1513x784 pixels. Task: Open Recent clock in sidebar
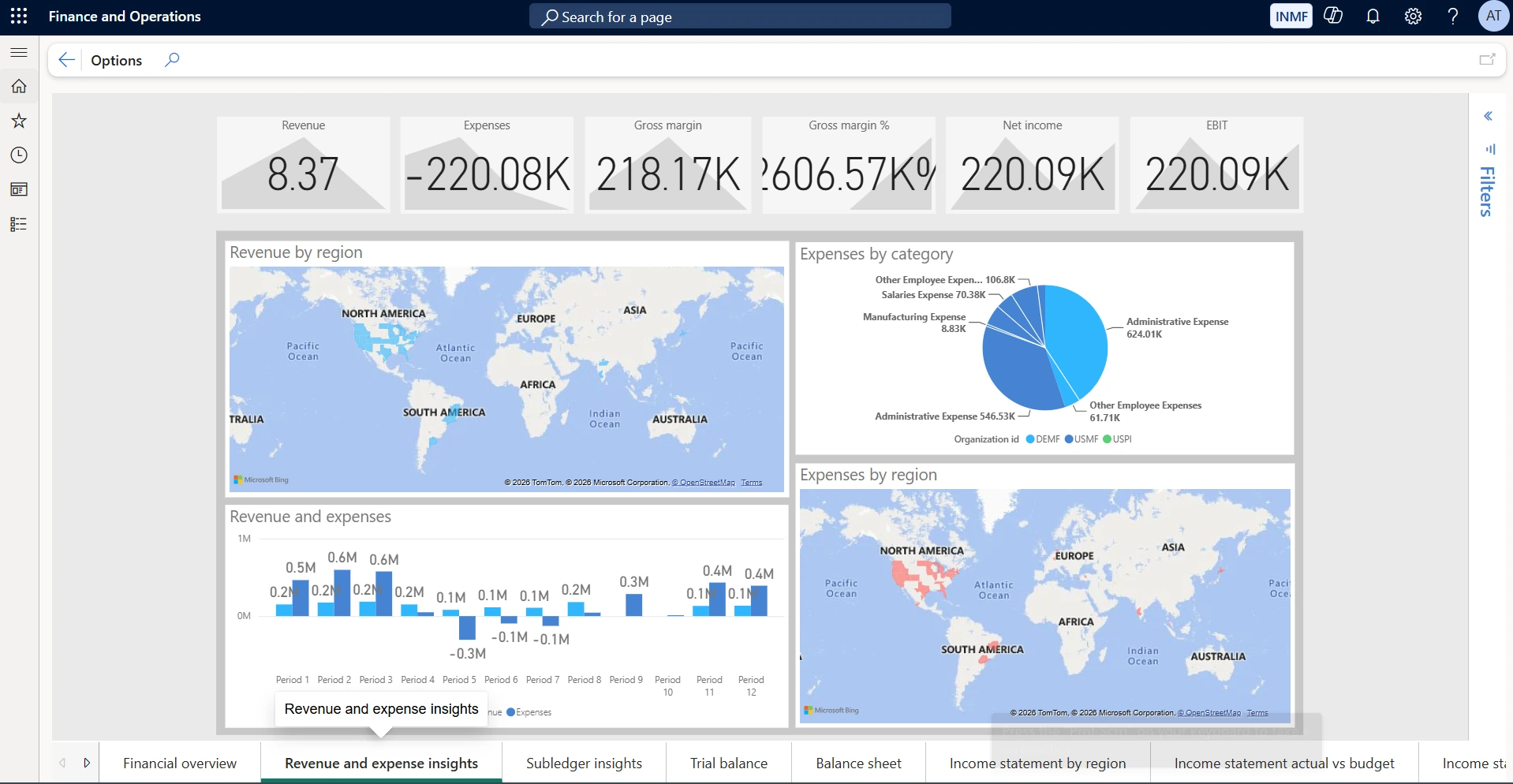click(x=19, y=155)
